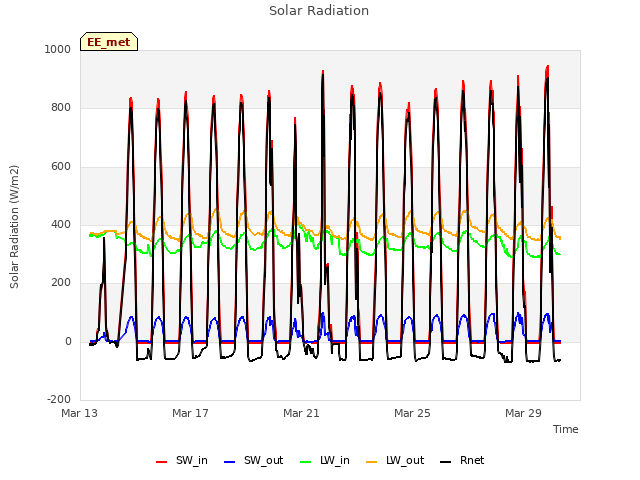
Task: Click the Mar 29 tick label
Action: [x=523, y=413]
